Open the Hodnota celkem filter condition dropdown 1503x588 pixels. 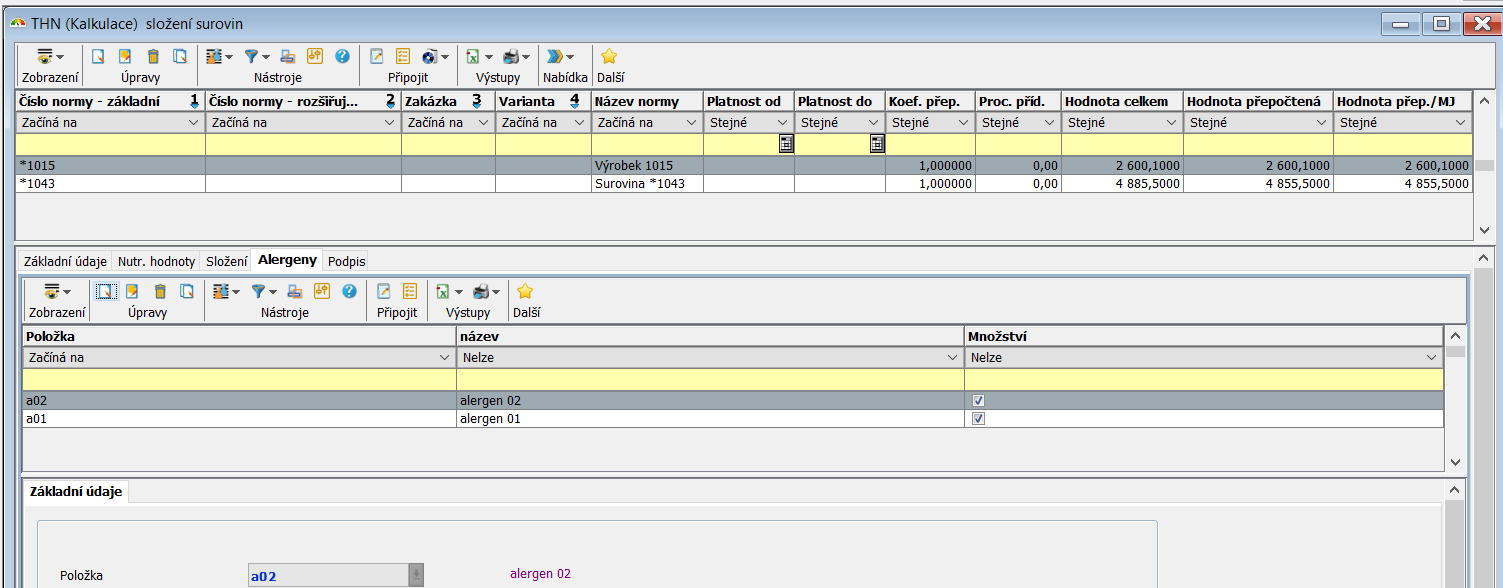pyautogui.click(x=1171, y=123)
